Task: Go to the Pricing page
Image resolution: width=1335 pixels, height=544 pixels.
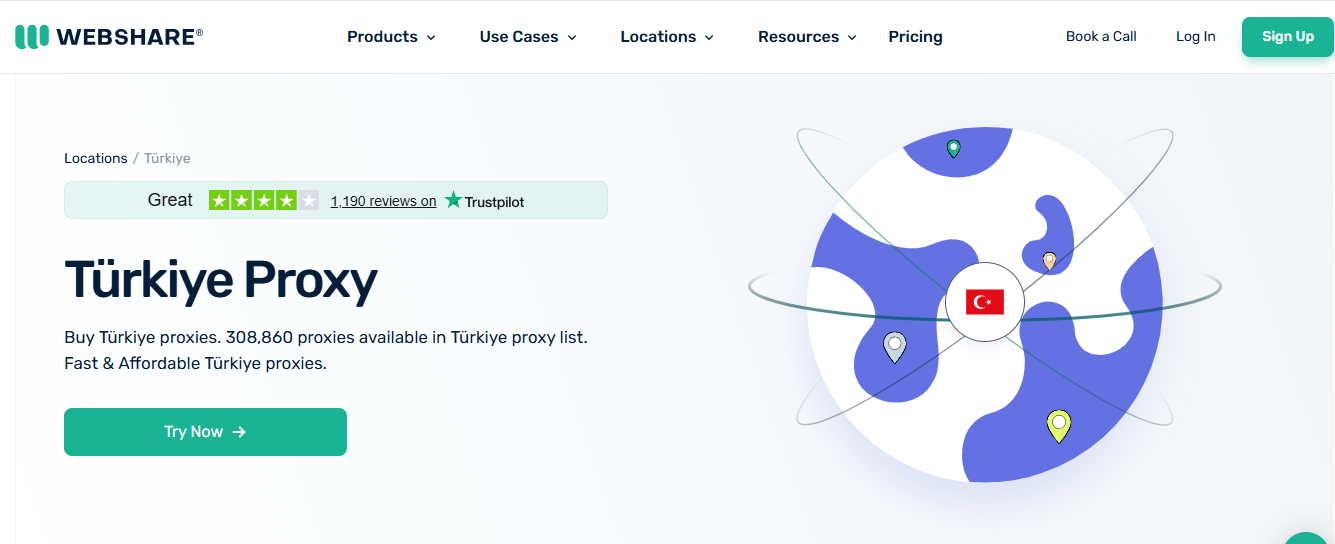Action: [x=915, y=37]
